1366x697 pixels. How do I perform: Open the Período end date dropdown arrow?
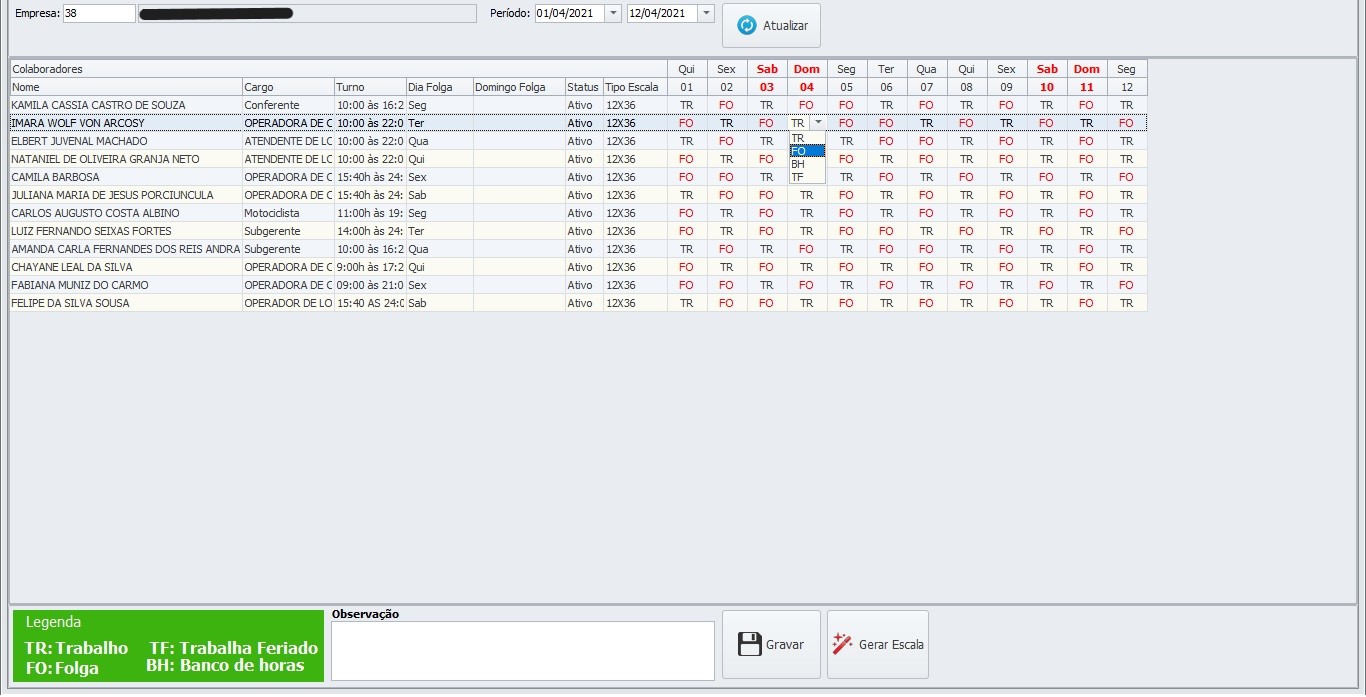pos(706,13)
